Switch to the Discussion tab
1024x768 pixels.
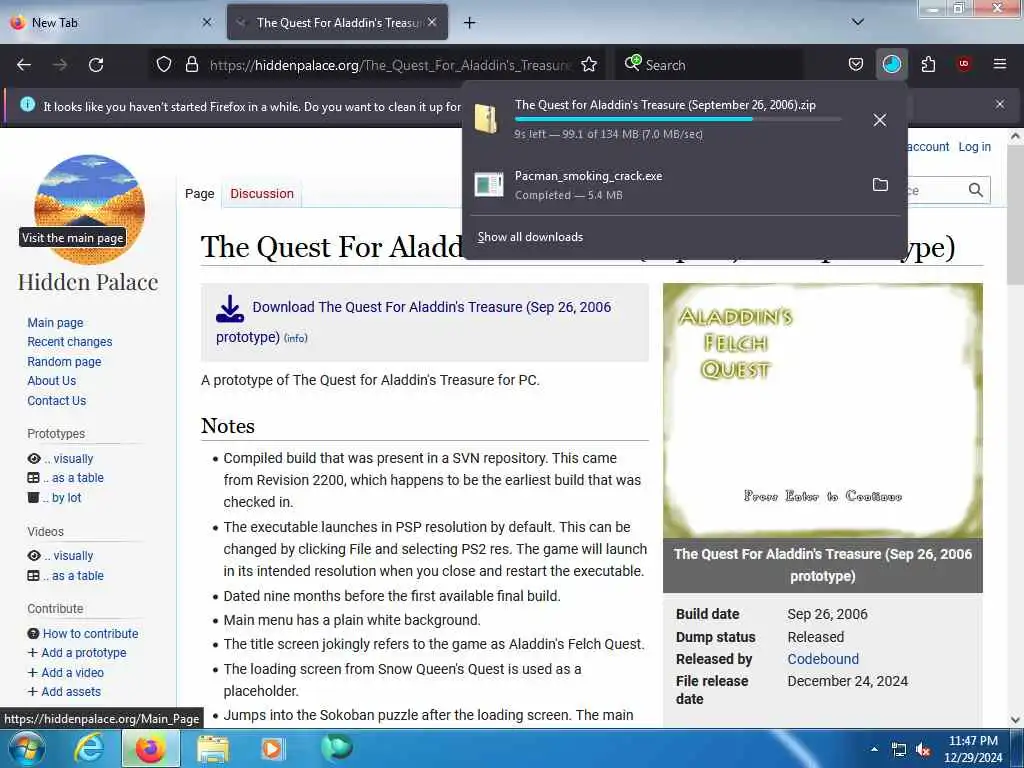(262, 193)
